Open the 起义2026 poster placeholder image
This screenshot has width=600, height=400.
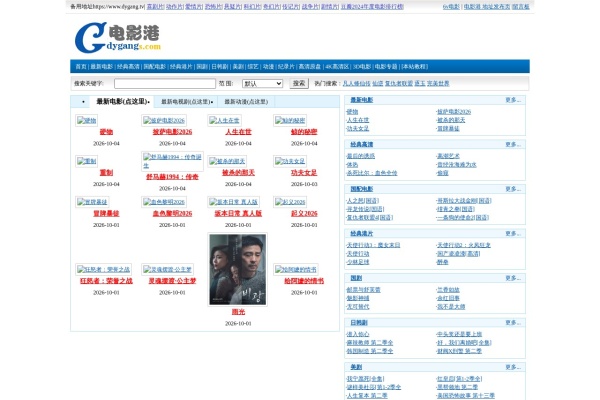[x=290, y=201]
